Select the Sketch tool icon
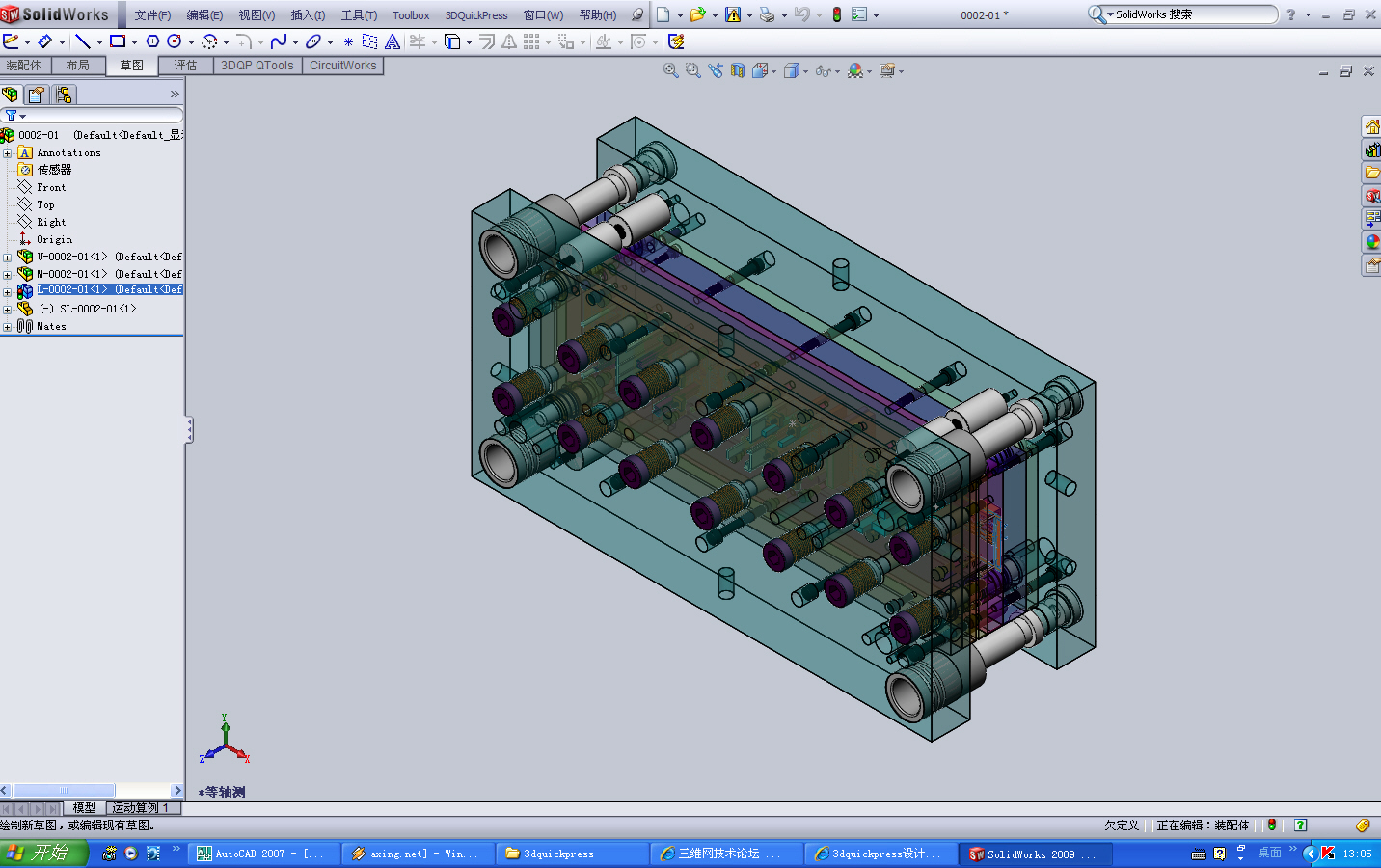The height and width of the screenshot is (868, 1381). tap(11, 41)
